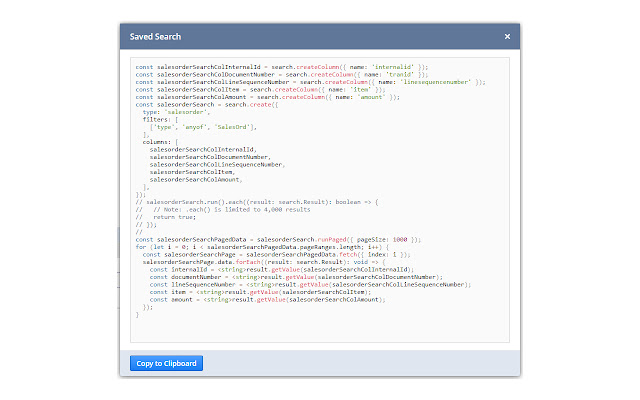Select the 'linesequencenumber' createColumn line
640x400 pixels.
(x=310, y=82)
